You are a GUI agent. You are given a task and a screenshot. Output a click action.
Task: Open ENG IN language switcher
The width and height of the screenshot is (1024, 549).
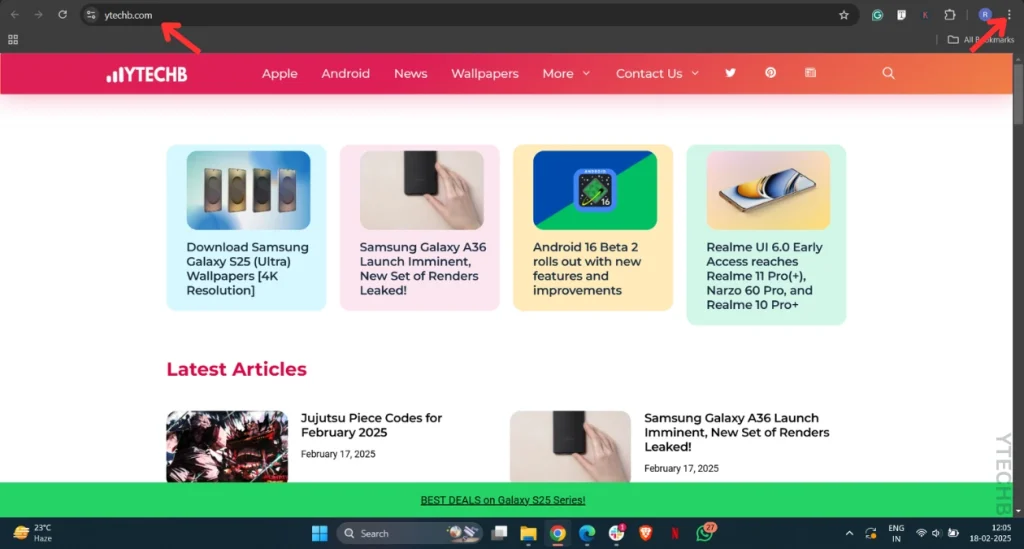(896, 533)
